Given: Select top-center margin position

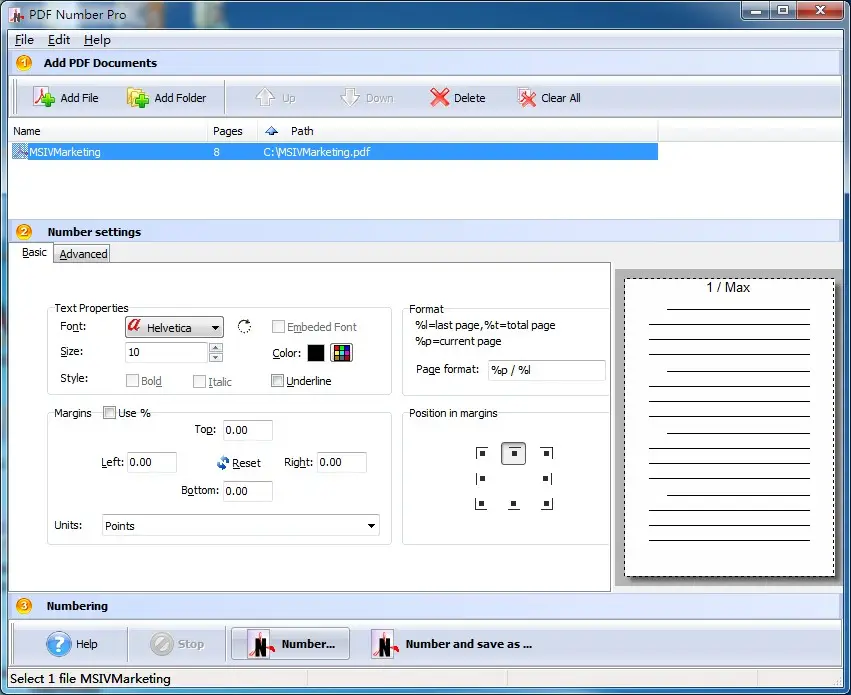Looking at the screenshot, I should (x=513, y=453).
